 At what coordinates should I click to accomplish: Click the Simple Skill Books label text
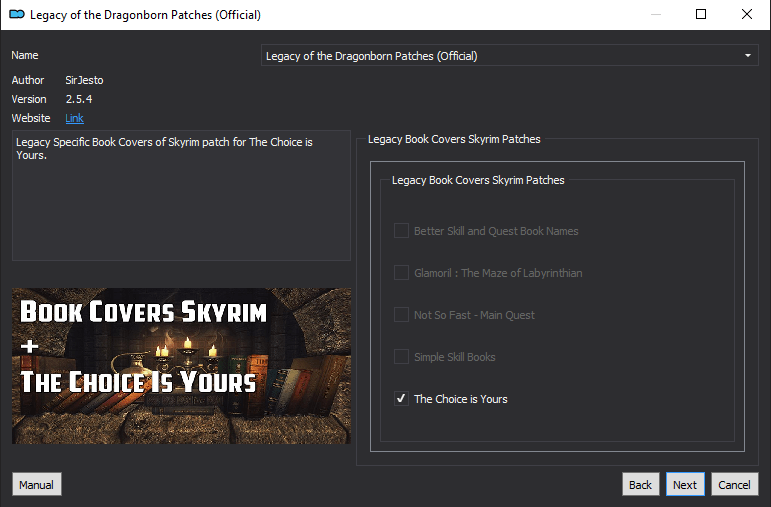[455, 357]
